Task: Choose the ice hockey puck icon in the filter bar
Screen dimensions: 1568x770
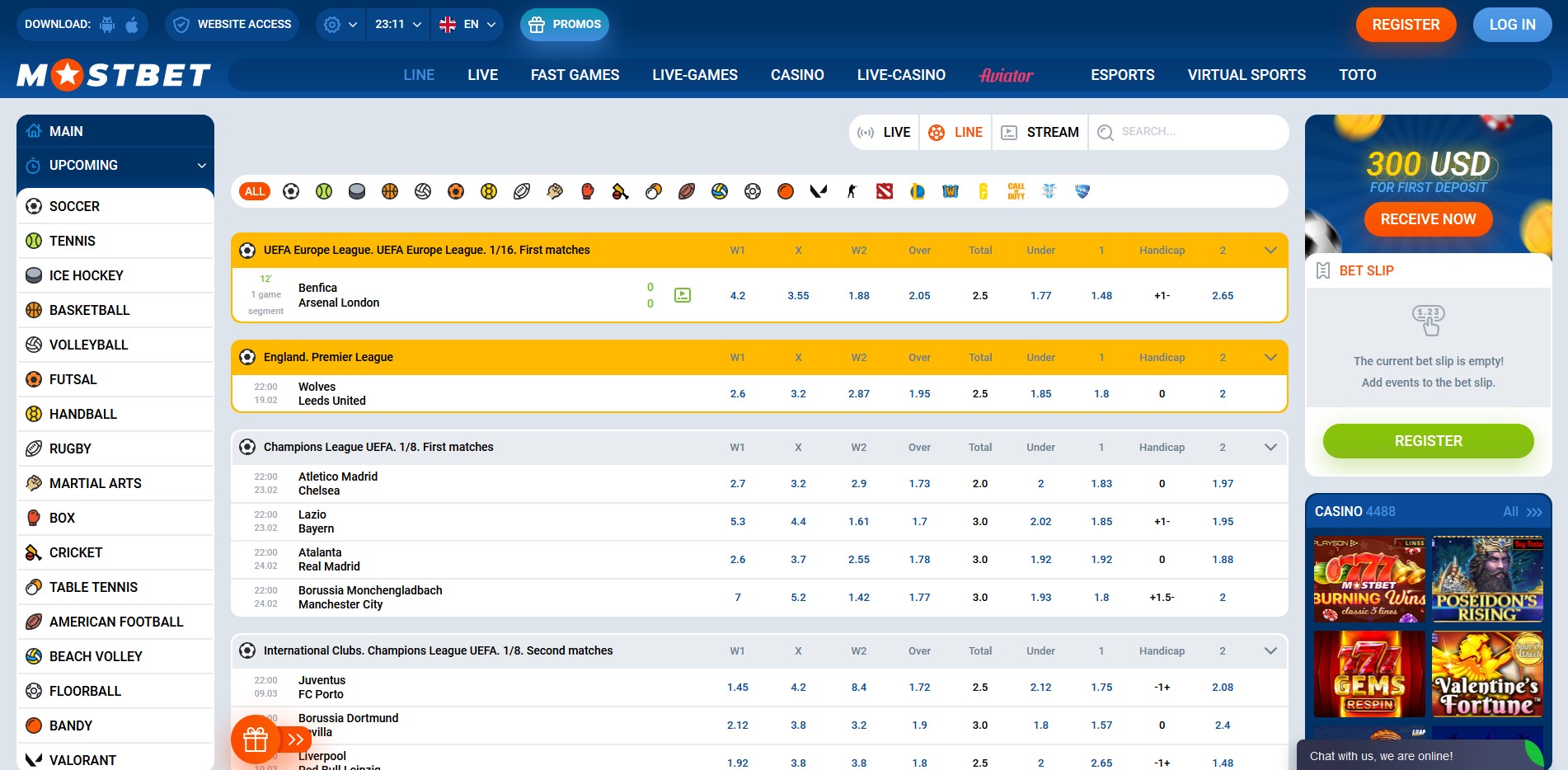Action: click(357, 191)
